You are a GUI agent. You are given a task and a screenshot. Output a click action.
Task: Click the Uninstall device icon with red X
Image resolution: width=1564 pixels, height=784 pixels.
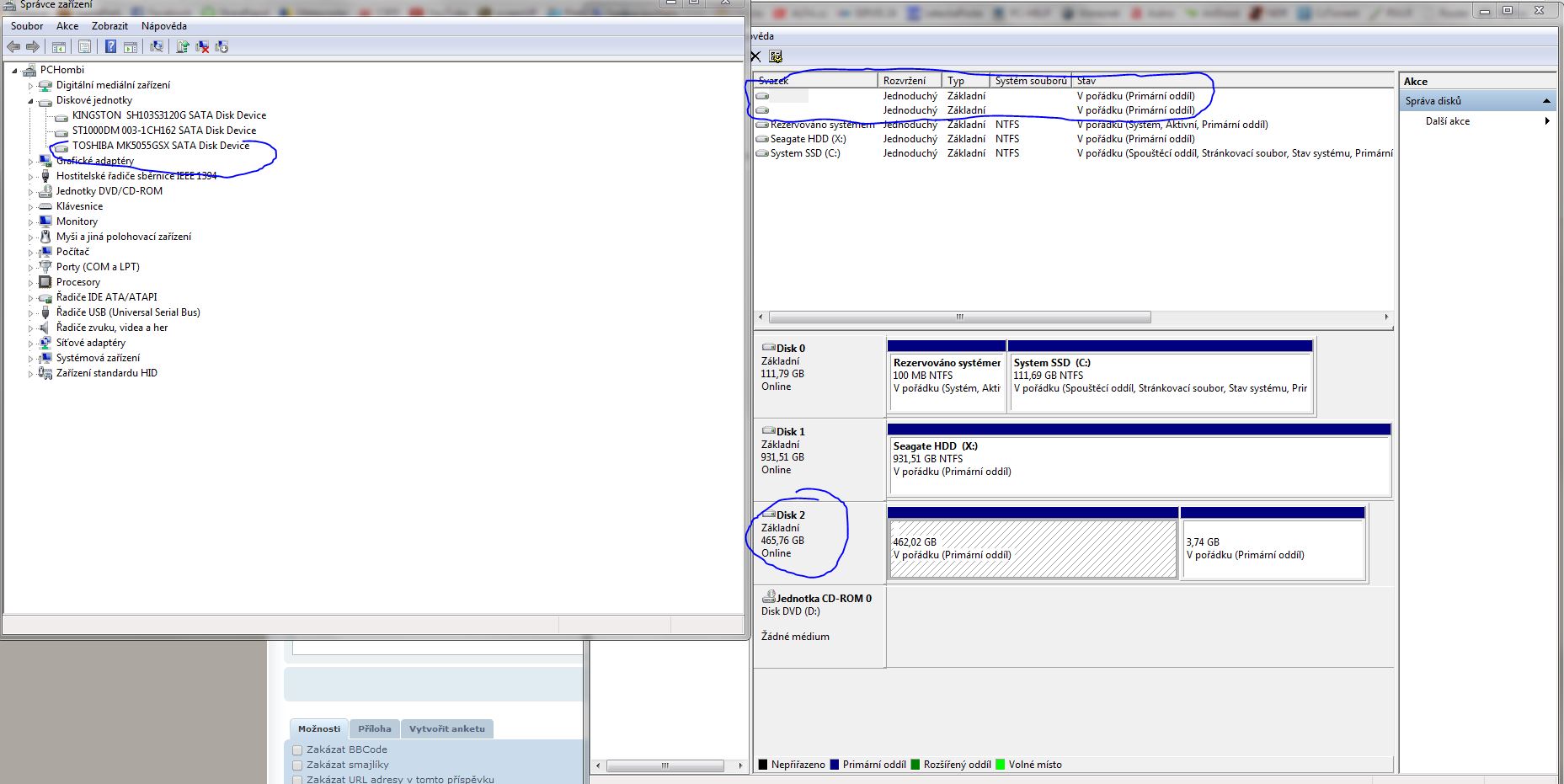coord(202,47)
